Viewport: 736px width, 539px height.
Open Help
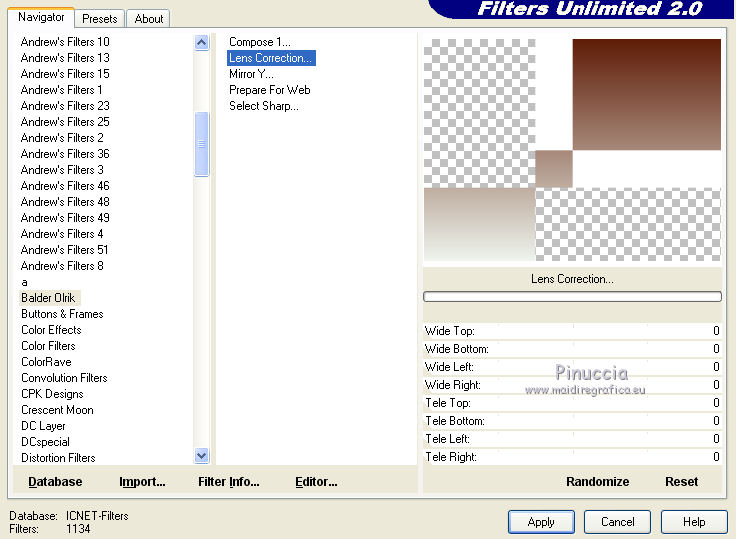click(x=694, y=522)
